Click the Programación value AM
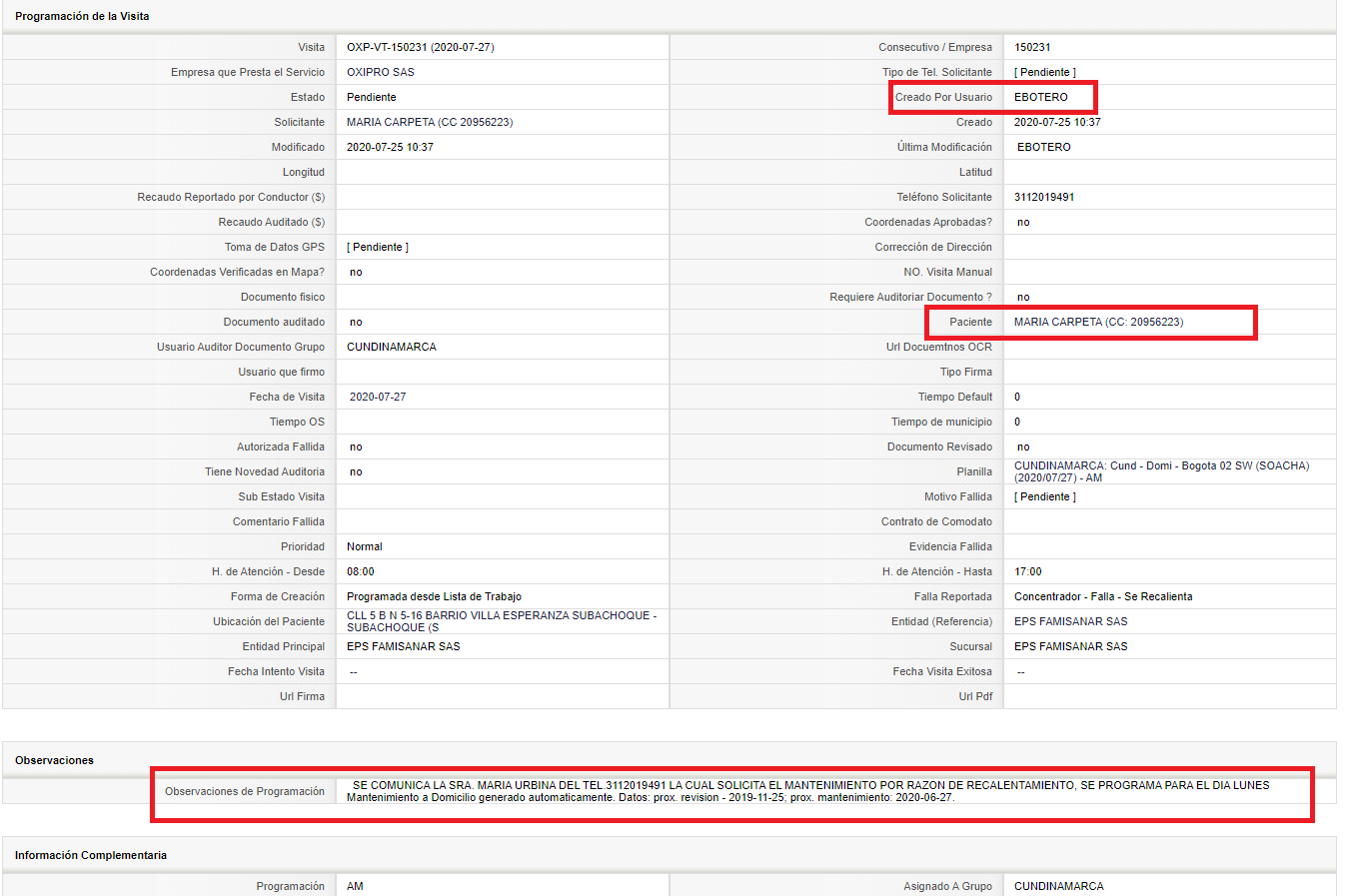1350x896 pixels. pyautogui.click(x=355, y=886)
